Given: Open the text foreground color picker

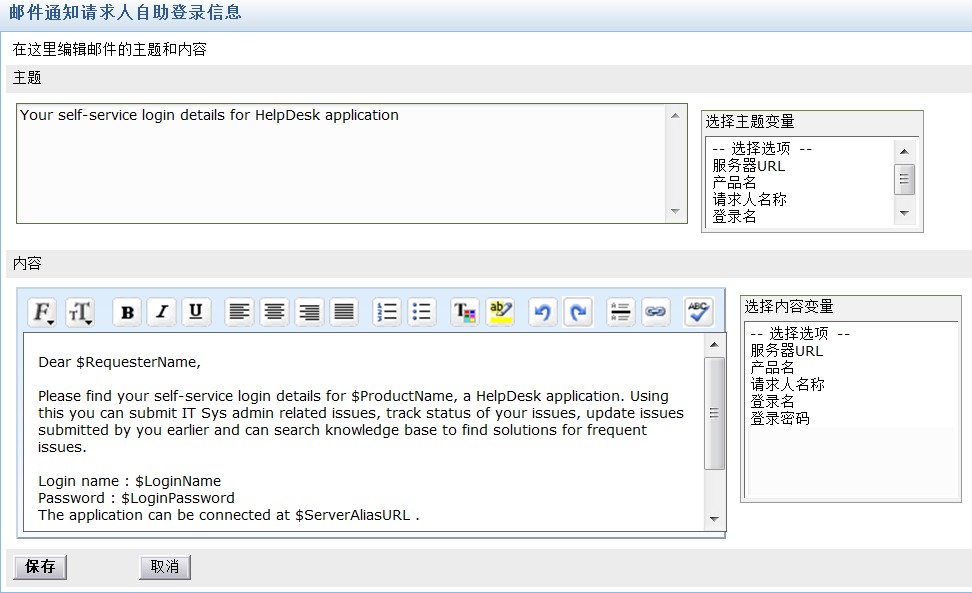Looking at the screenshot, I should click(465, 312).
